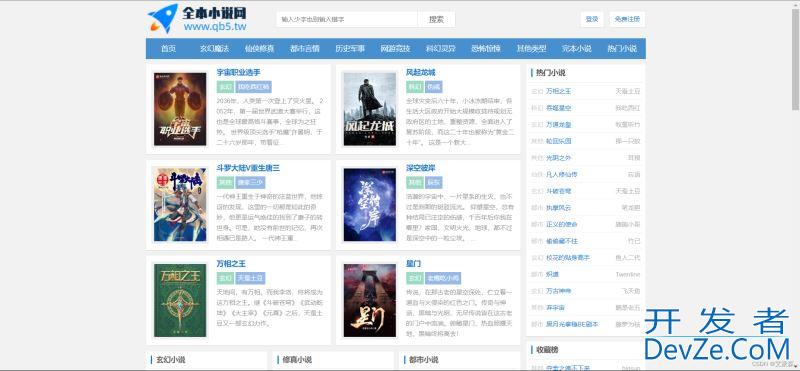Click the blue author tag under 宇宙职业选手

pos(254,87)
